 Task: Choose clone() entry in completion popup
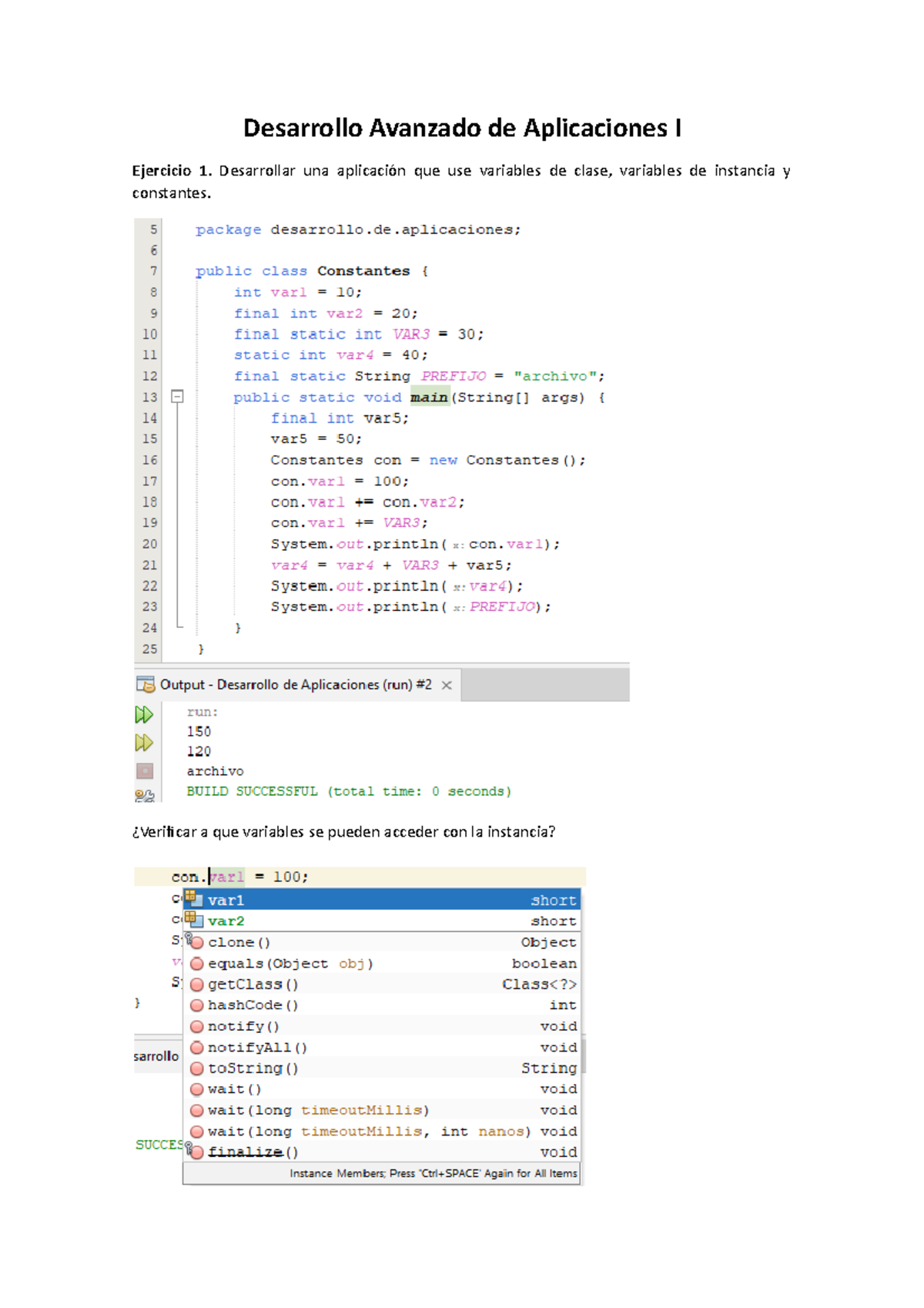381,941
